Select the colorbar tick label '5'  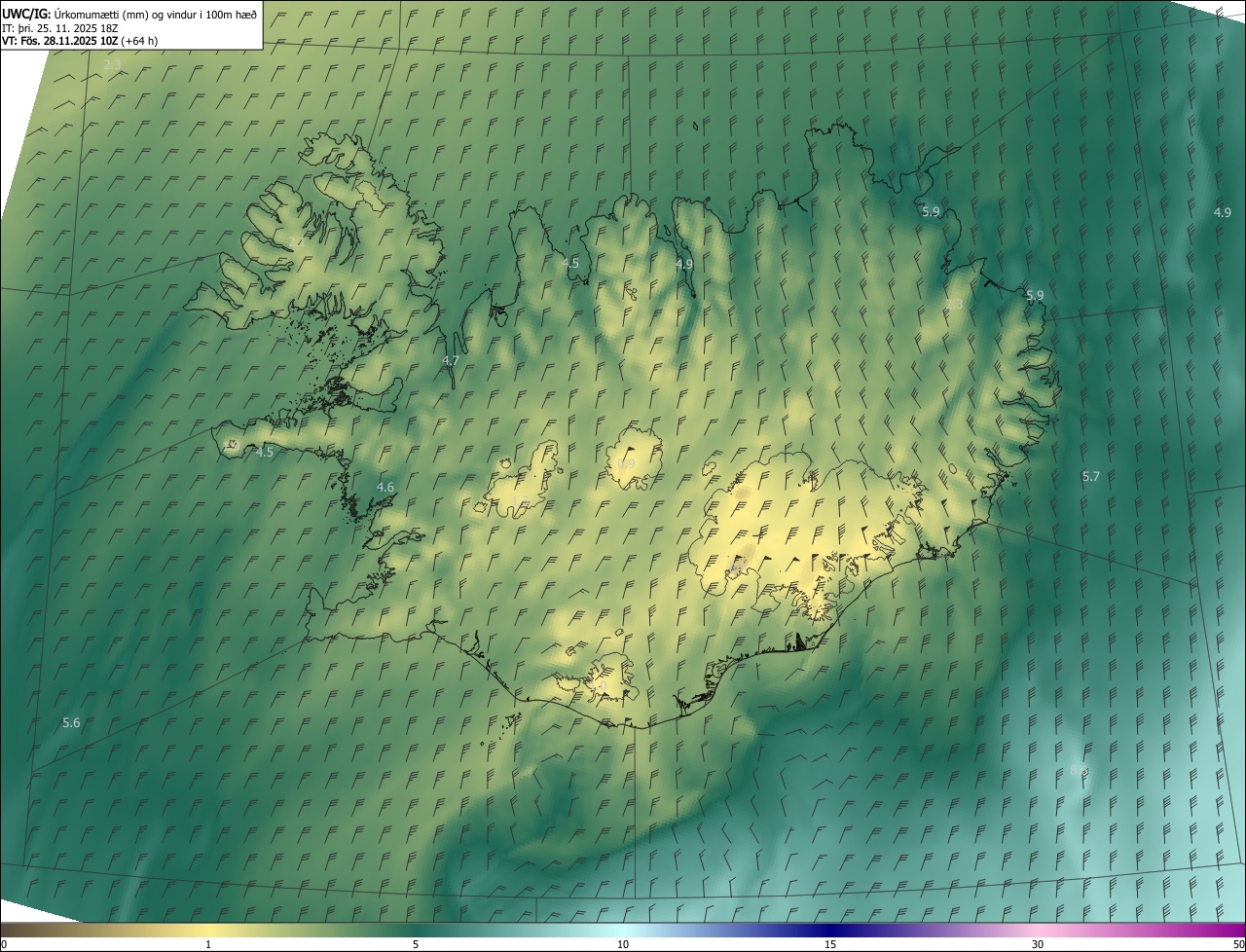tap(416, 944)
